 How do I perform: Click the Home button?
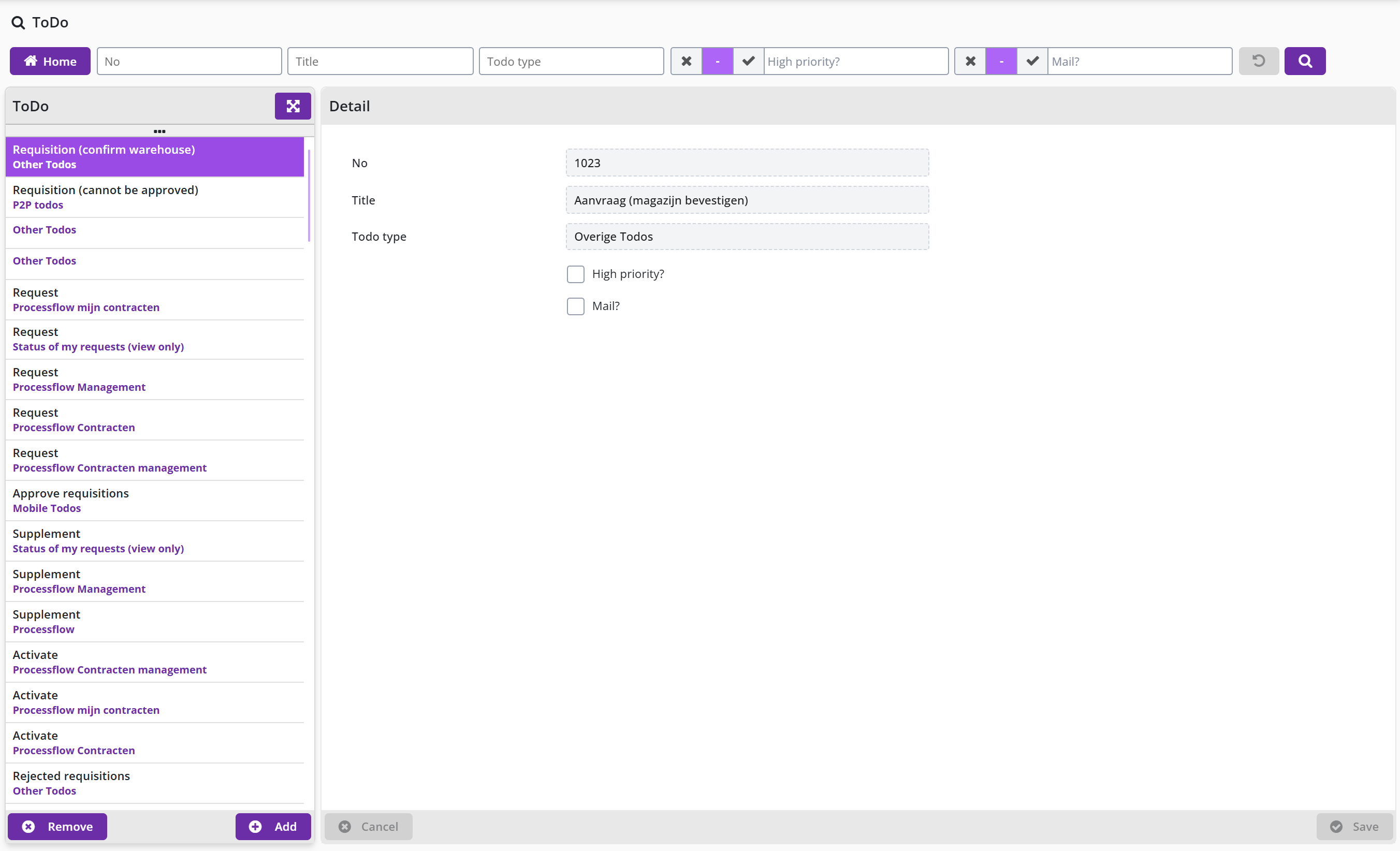pyautogui.click(x=50, y=61)
